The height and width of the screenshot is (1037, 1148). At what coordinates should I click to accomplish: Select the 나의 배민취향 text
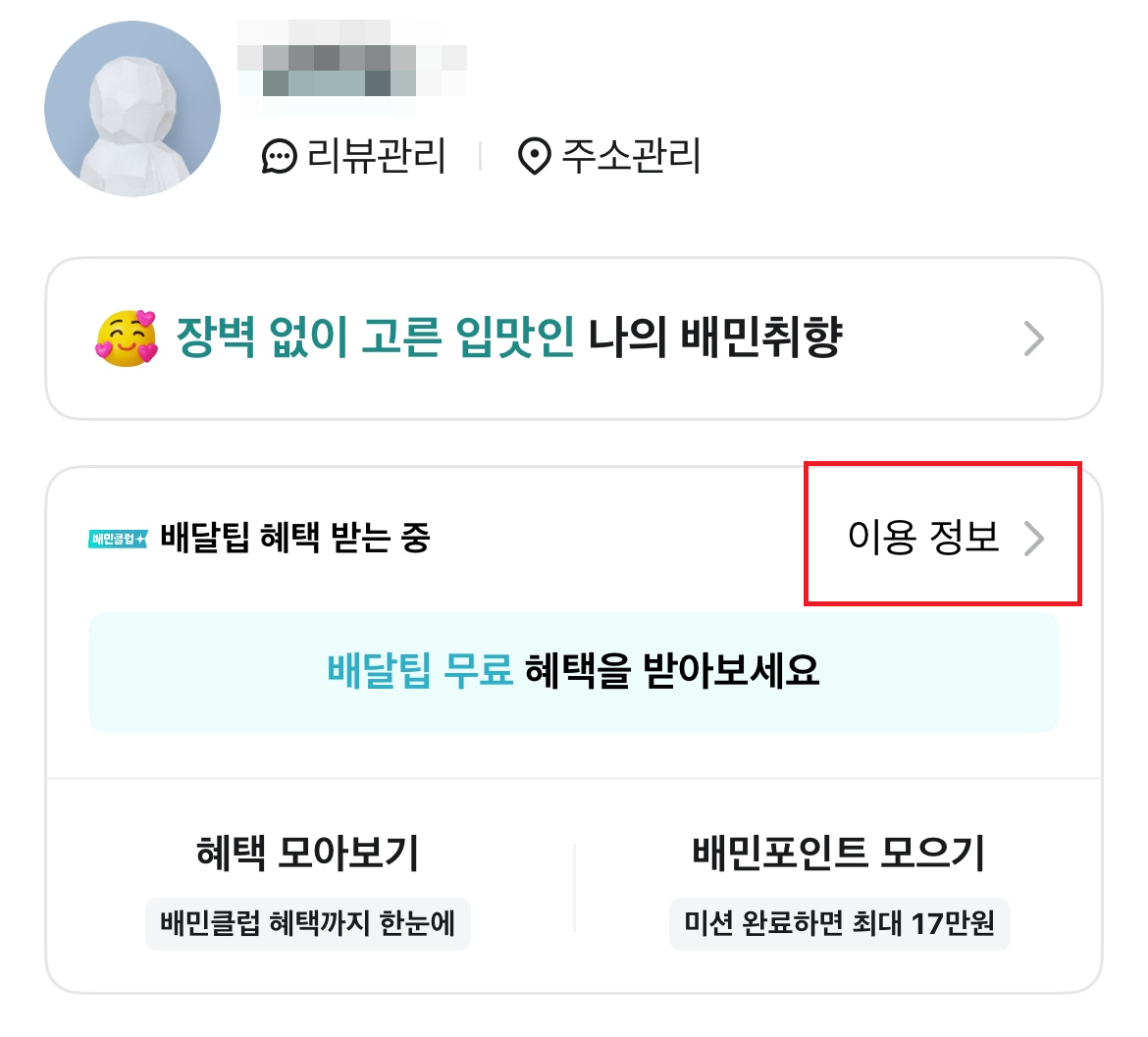pyautogui.click(x=715, y=338)
